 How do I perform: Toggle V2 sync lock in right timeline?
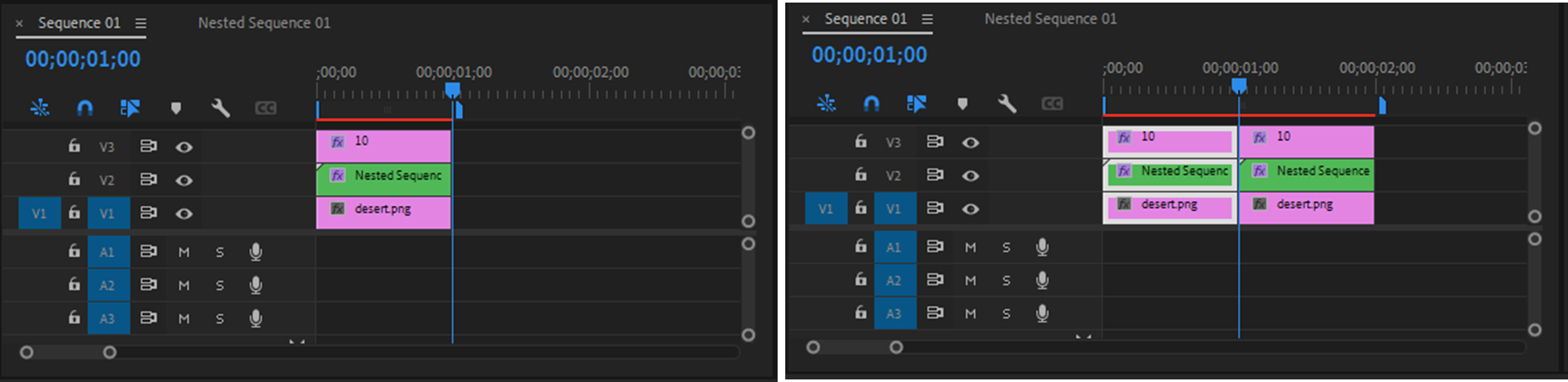pyautogui.click(x=934, y=175)
